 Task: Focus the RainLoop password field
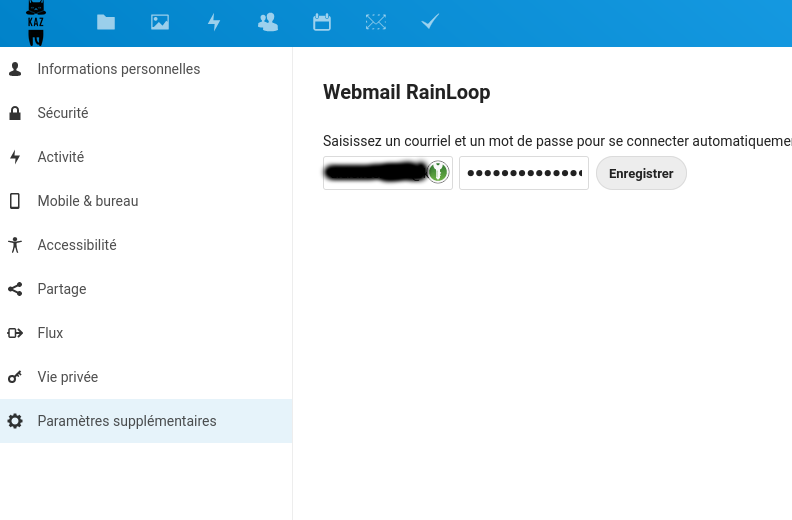click(523, 173)
